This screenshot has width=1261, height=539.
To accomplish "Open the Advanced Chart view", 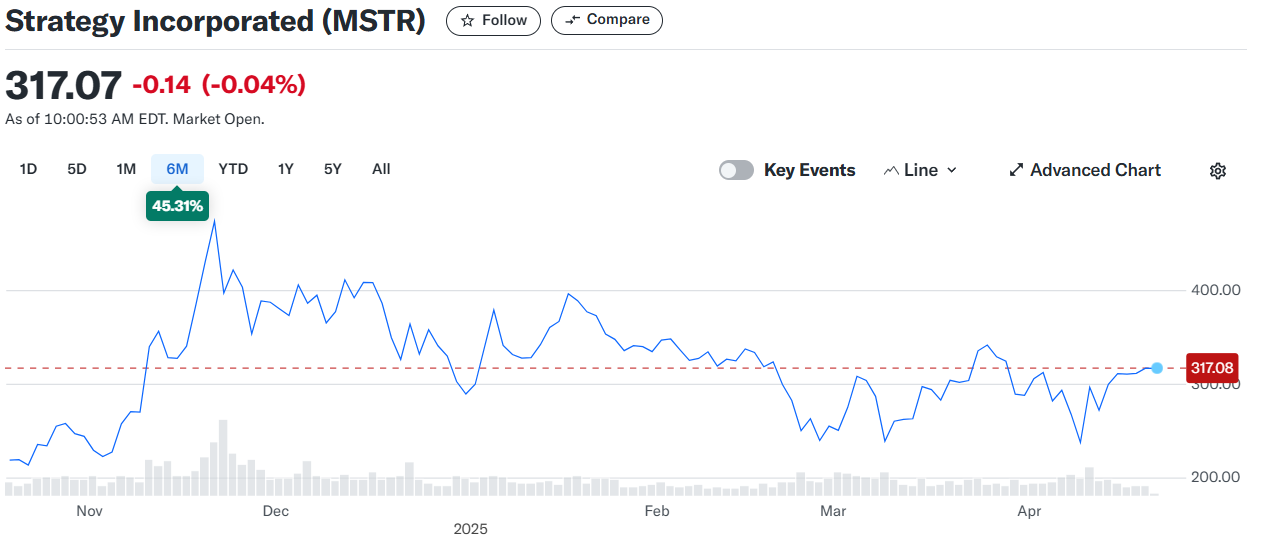I will pyautogui.click(x=1085, y=170).
